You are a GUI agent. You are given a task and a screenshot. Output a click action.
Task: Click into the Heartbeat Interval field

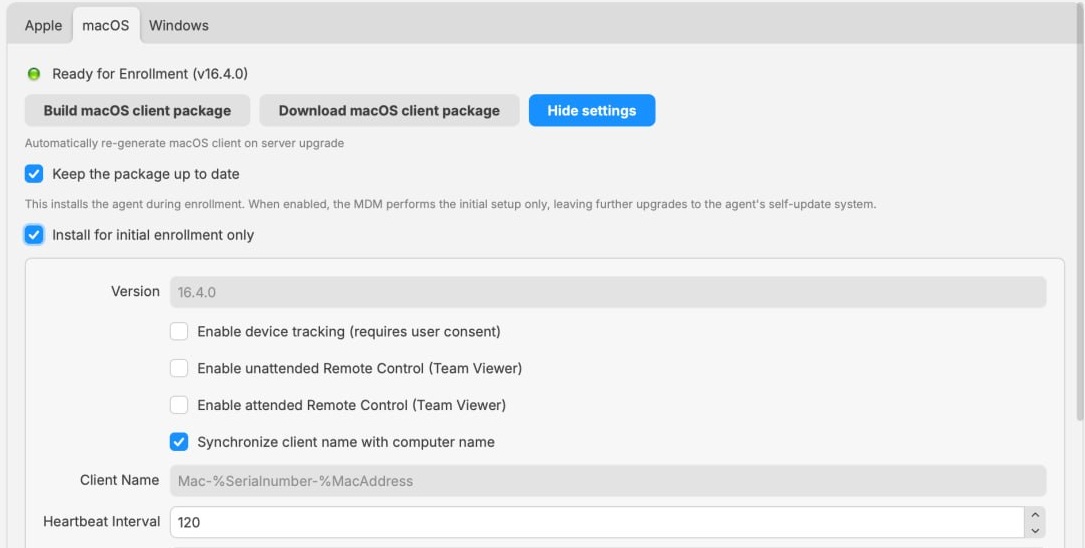tap(597, 522)
